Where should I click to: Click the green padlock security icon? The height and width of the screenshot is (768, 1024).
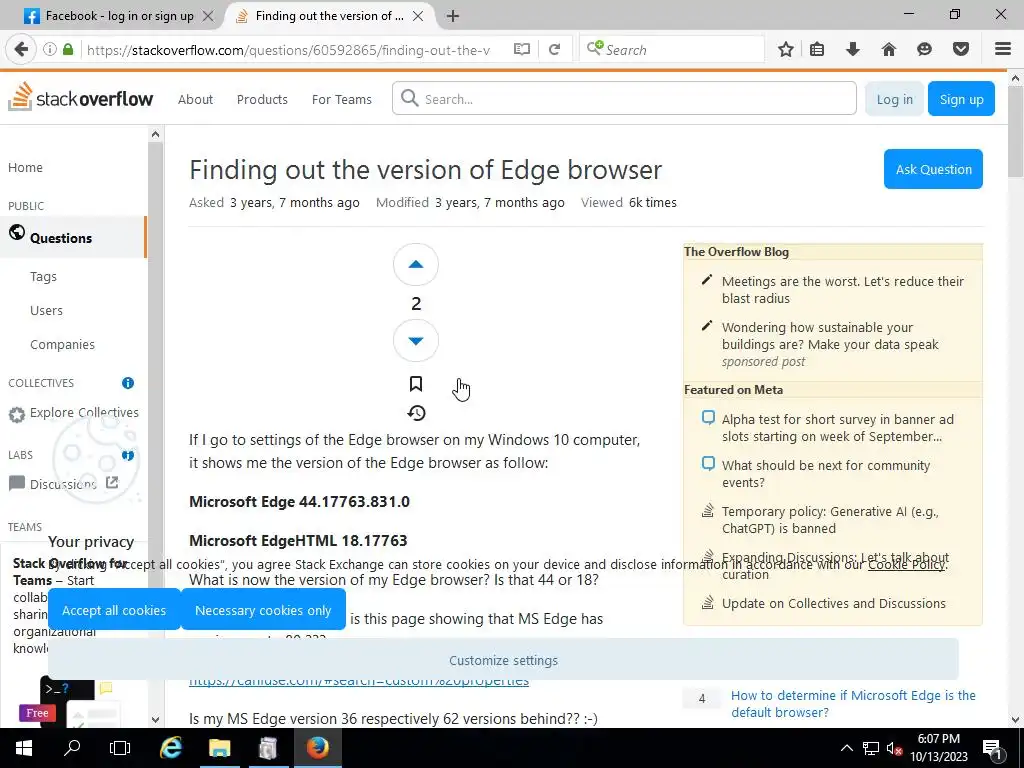pyautogui.click(x=68, y=49)
